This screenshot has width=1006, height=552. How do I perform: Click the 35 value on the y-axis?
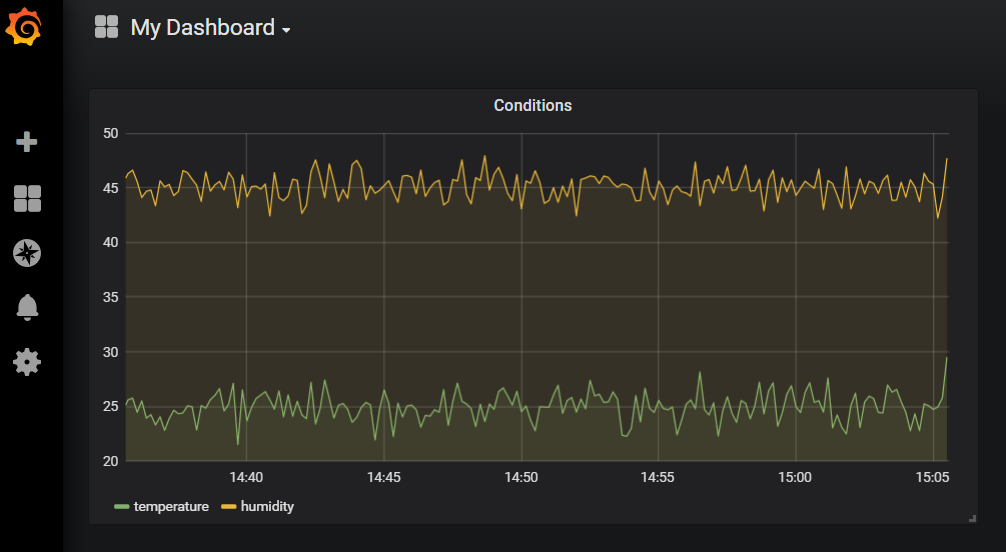(110, 297)
